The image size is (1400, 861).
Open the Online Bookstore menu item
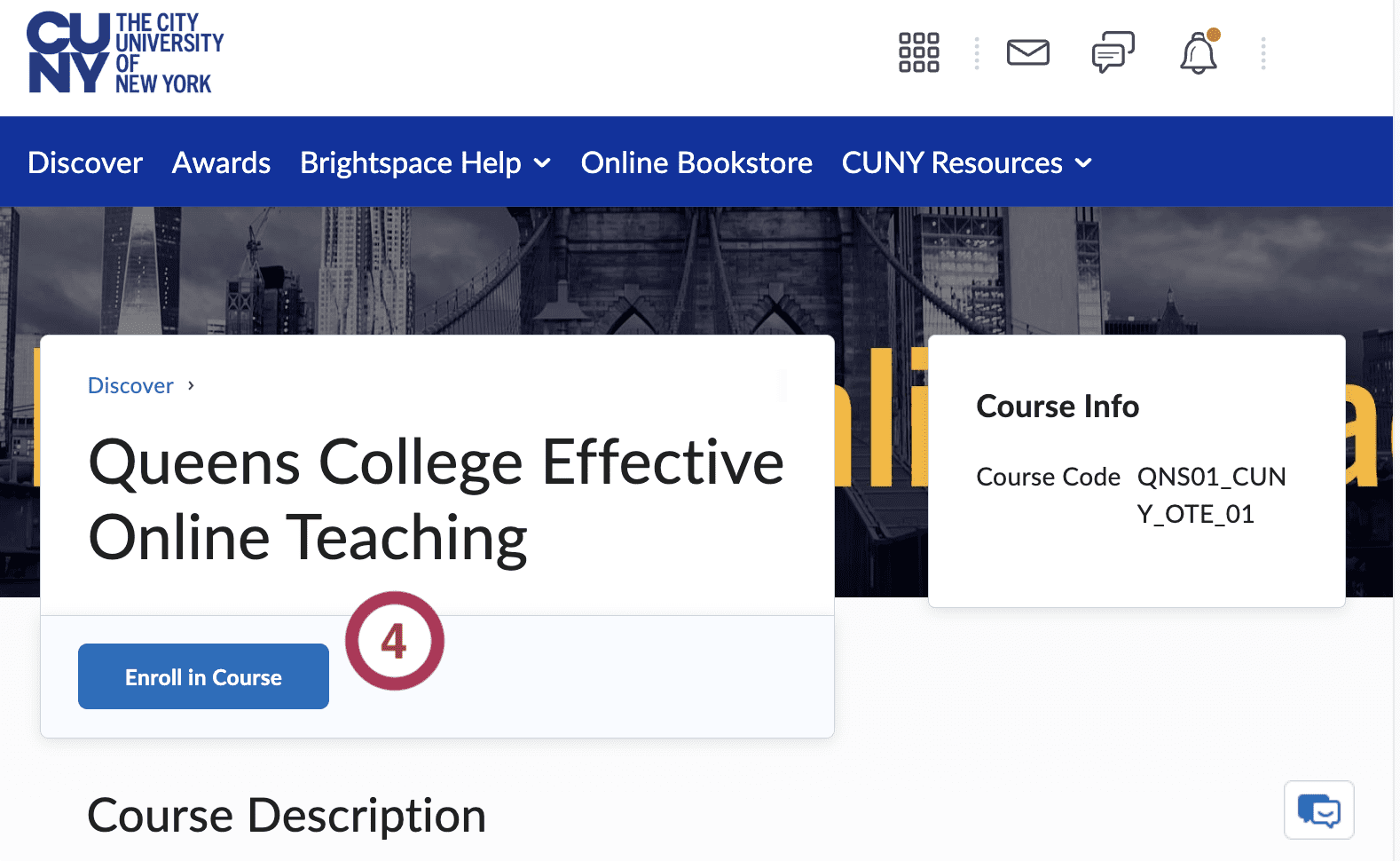tap(696, 162)
